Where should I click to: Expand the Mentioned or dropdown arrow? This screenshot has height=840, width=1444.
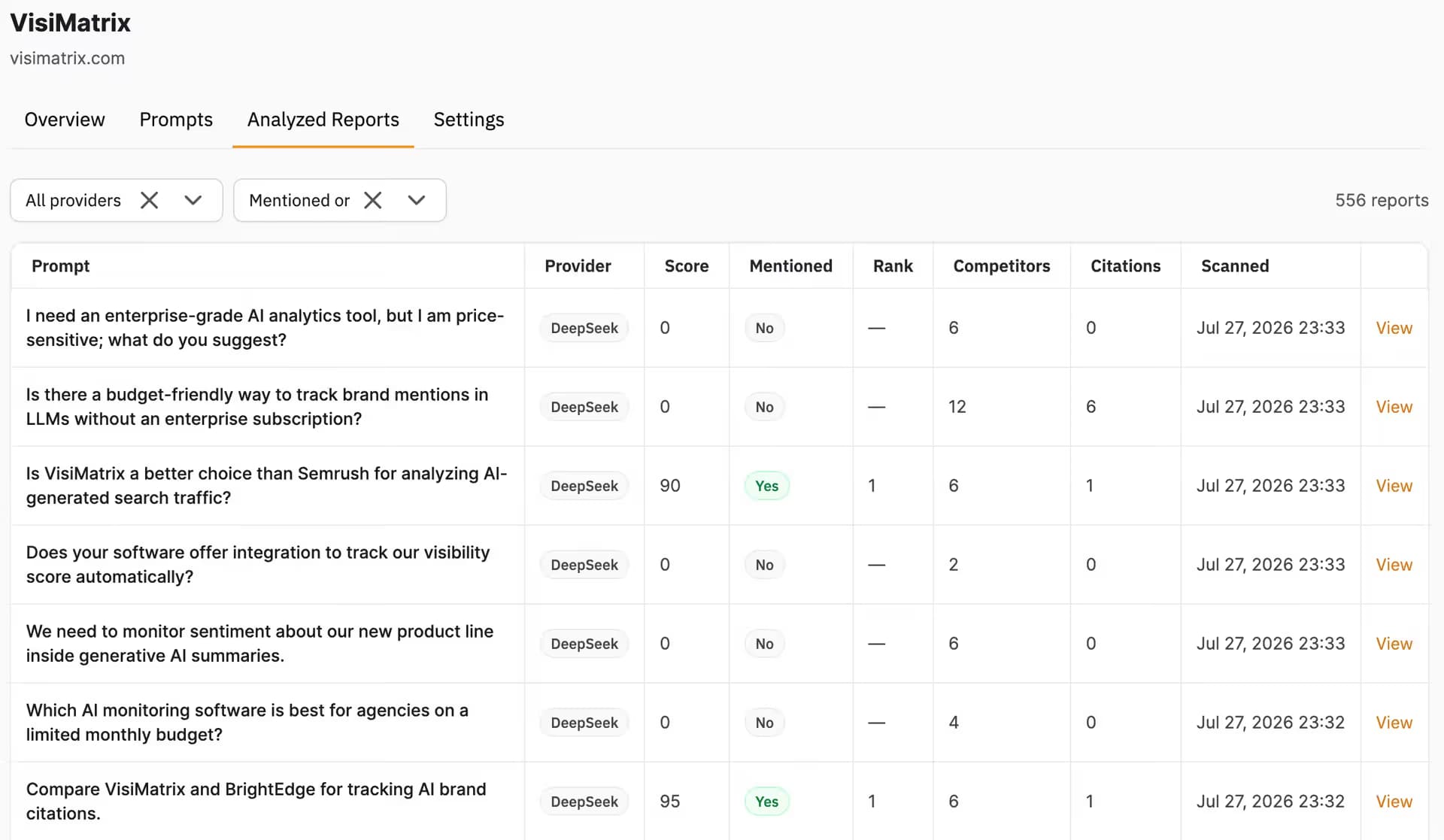click(417, 200)
